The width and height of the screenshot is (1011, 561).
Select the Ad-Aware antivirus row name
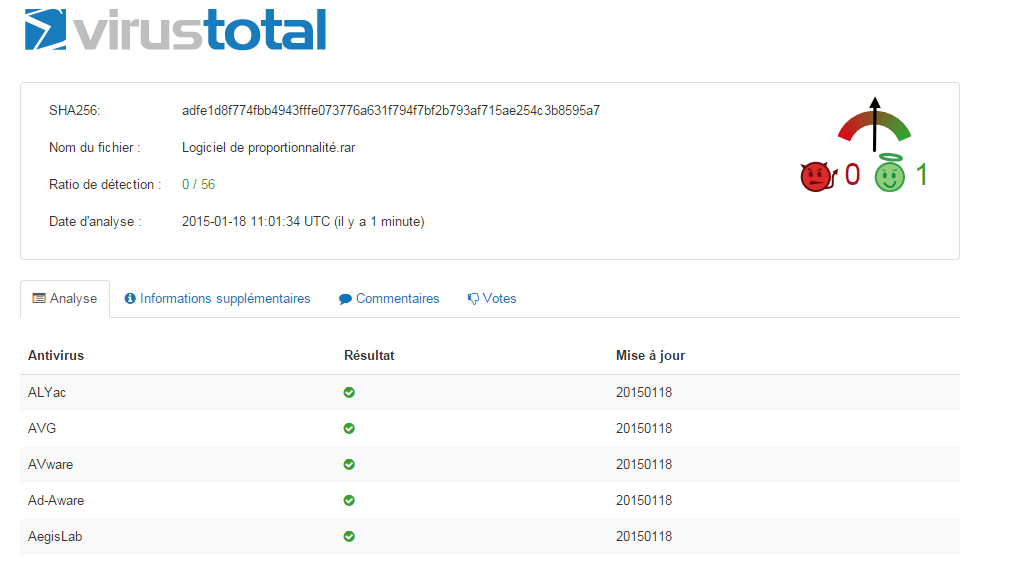(x=55, y=500)
